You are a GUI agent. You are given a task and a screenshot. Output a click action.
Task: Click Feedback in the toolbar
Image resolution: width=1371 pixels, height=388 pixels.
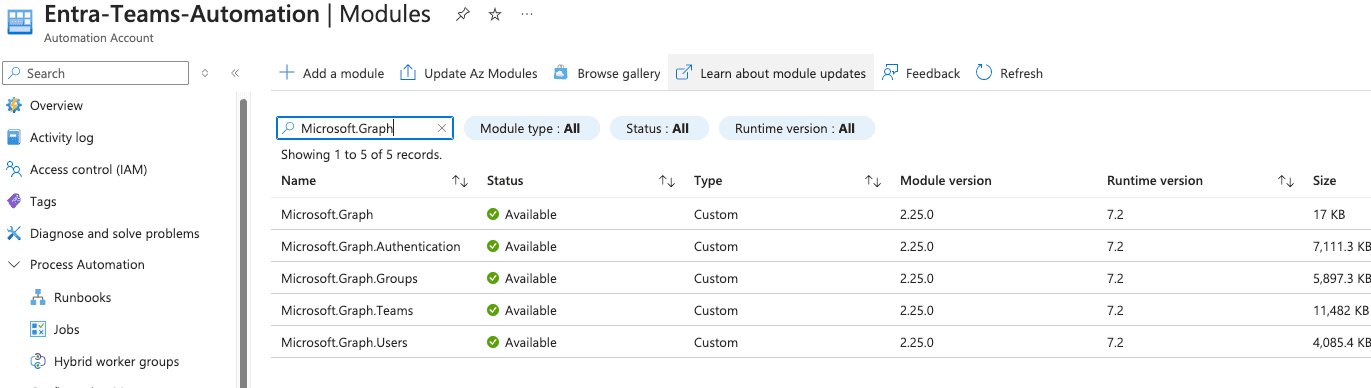pos(921,73)
